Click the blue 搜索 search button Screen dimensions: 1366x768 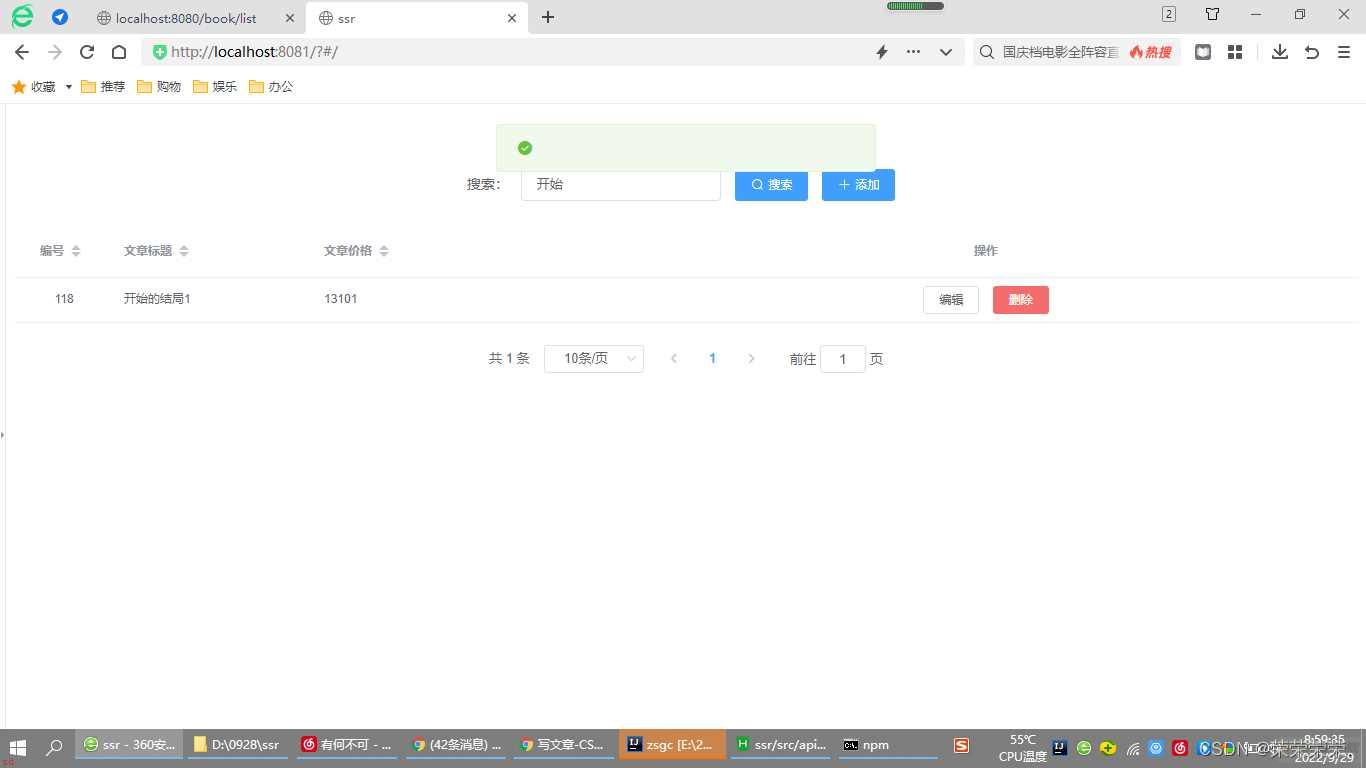point(771,185)
